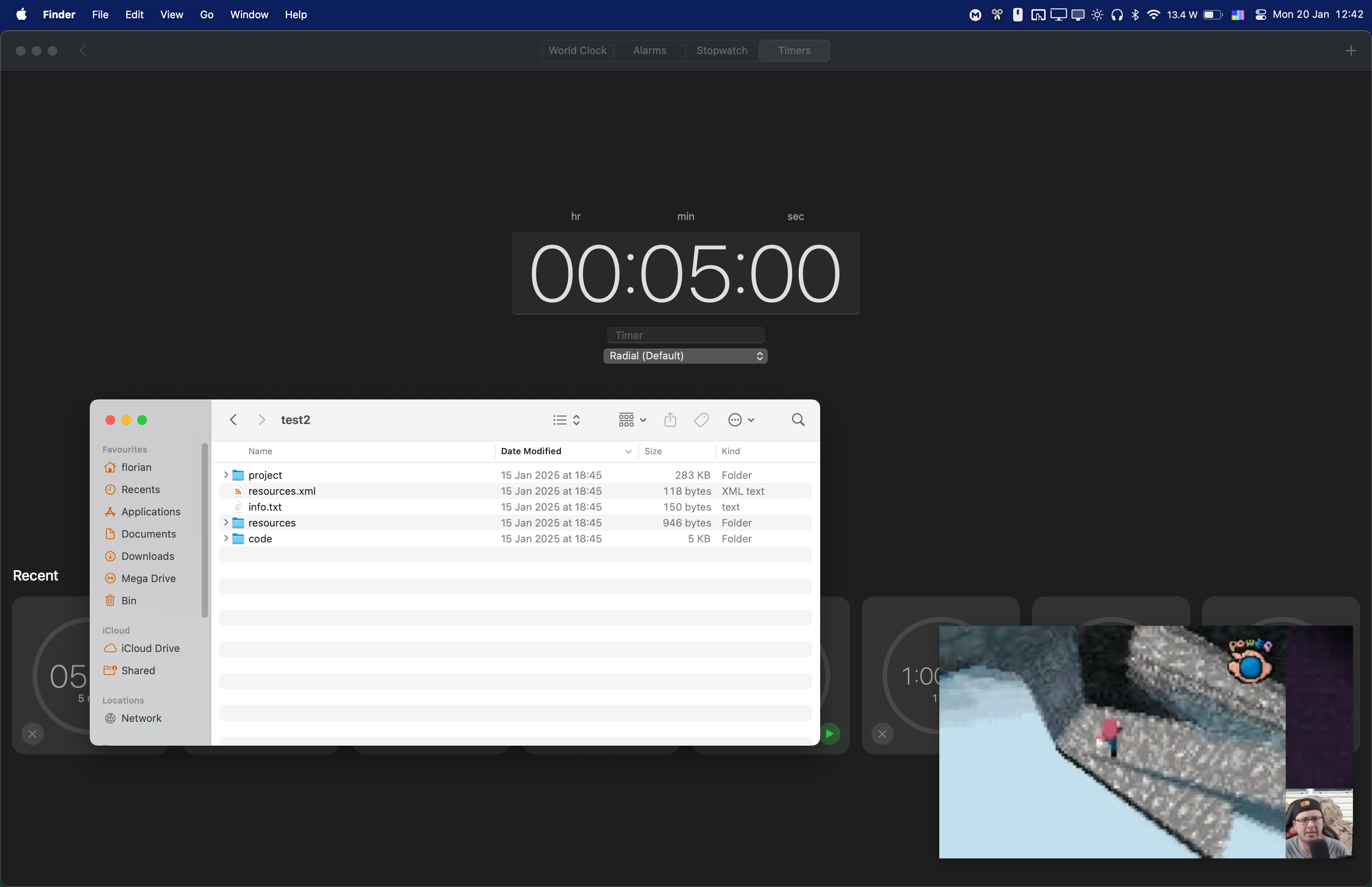The height and width of the screenshot is (887, 1372).
Task: Click the Share icon in Finder toolbar
Action: click(670, 420)
